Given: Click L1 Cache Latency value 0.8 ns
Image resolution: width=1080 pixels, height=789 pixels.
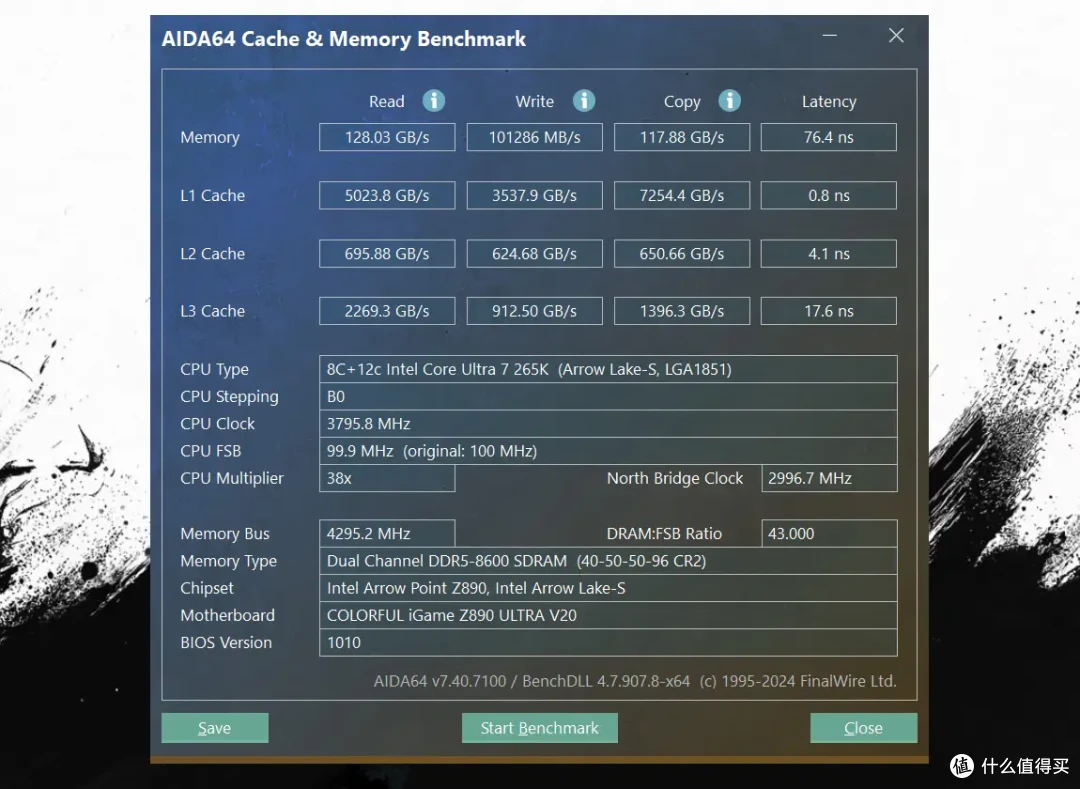Looking at the screenshot, I should pyautogui.click(x=829, y=196).
